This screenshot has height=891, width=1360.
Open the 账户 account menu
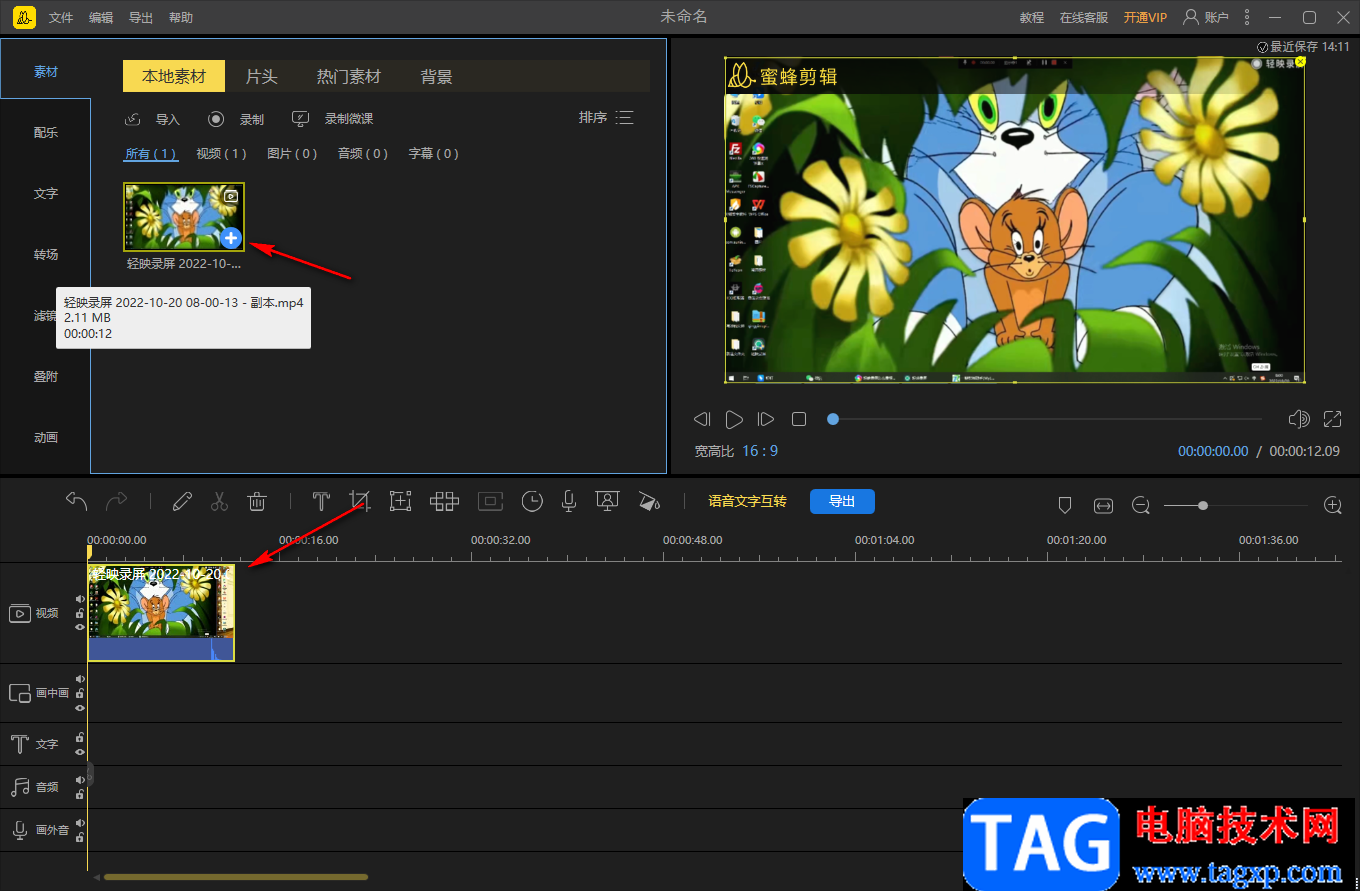[1205, 17]
